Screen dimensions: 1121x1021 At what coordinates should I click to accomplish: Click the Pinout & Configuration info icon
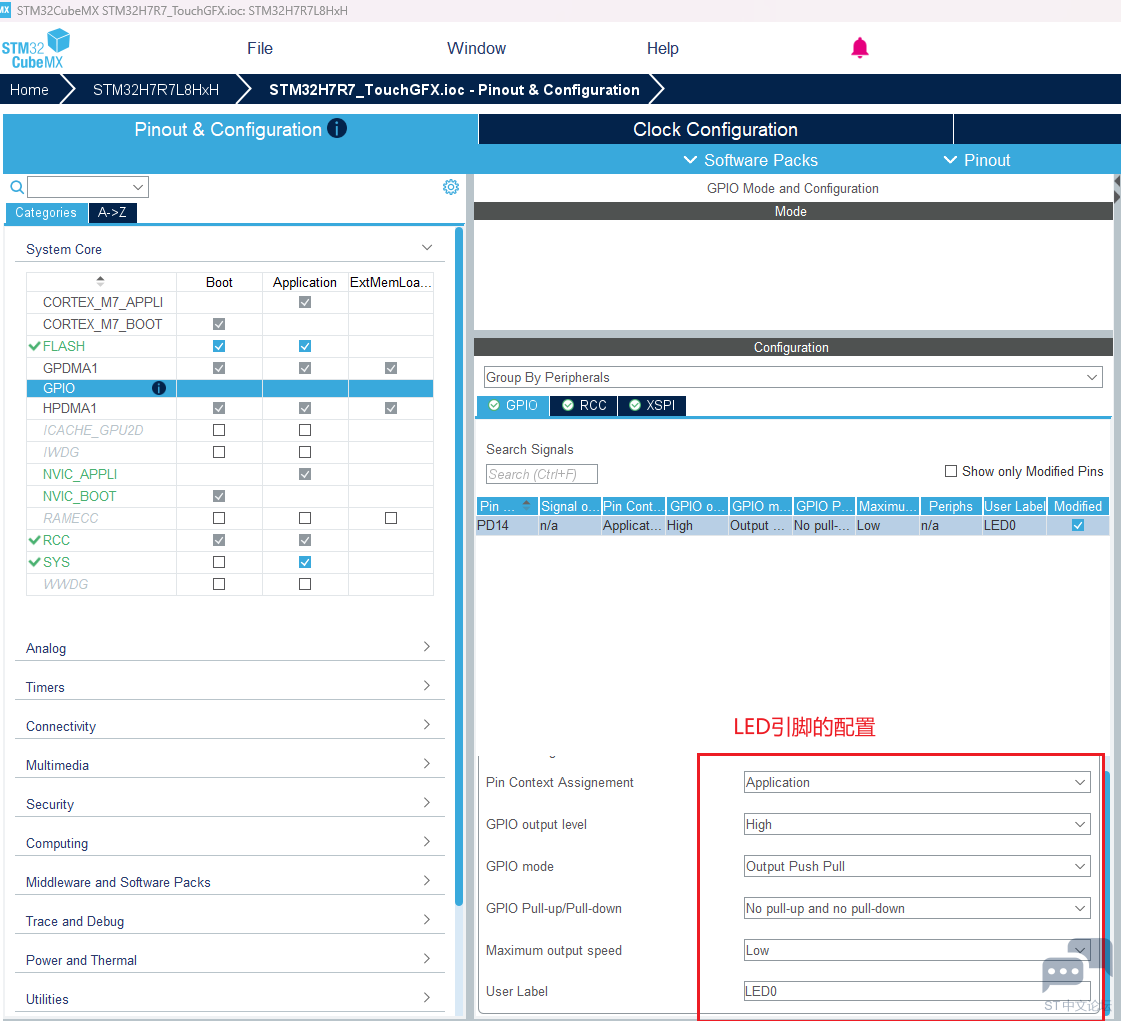(337, 128)
